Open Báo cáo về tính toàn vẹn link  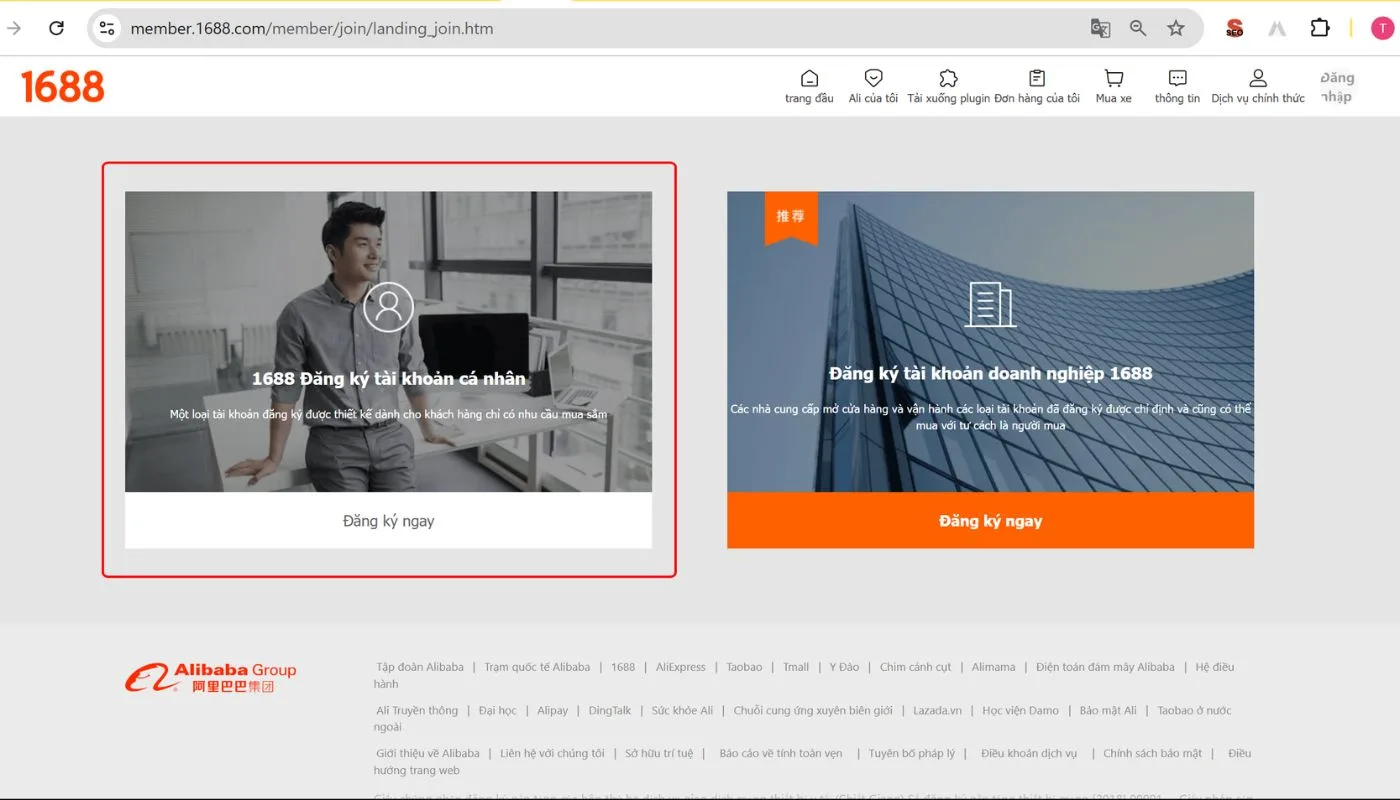click(781, 753)
